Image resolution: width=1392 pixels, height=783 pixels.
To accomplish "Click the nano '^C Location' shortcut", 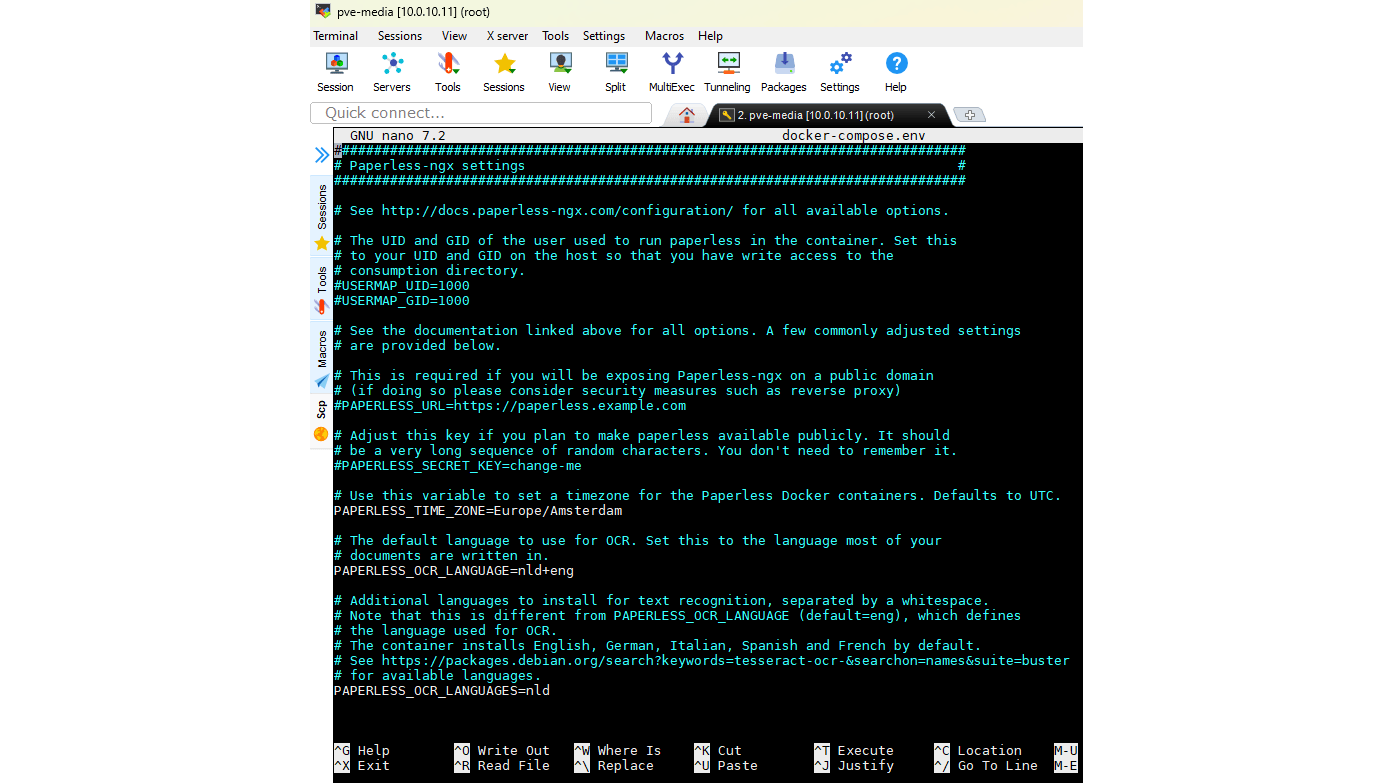I will 978,751.
